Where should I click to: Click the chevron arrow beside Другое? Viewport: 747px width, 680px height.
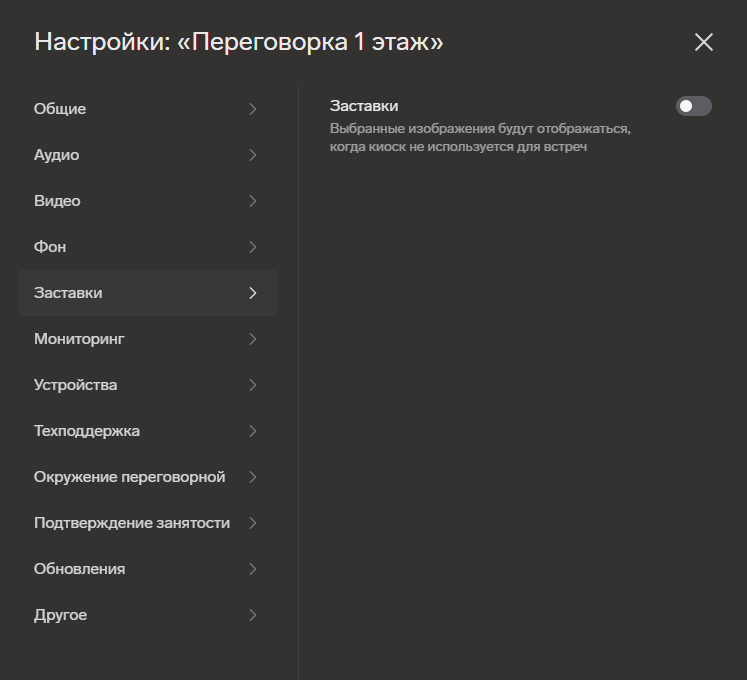click(x=252, y=615)
